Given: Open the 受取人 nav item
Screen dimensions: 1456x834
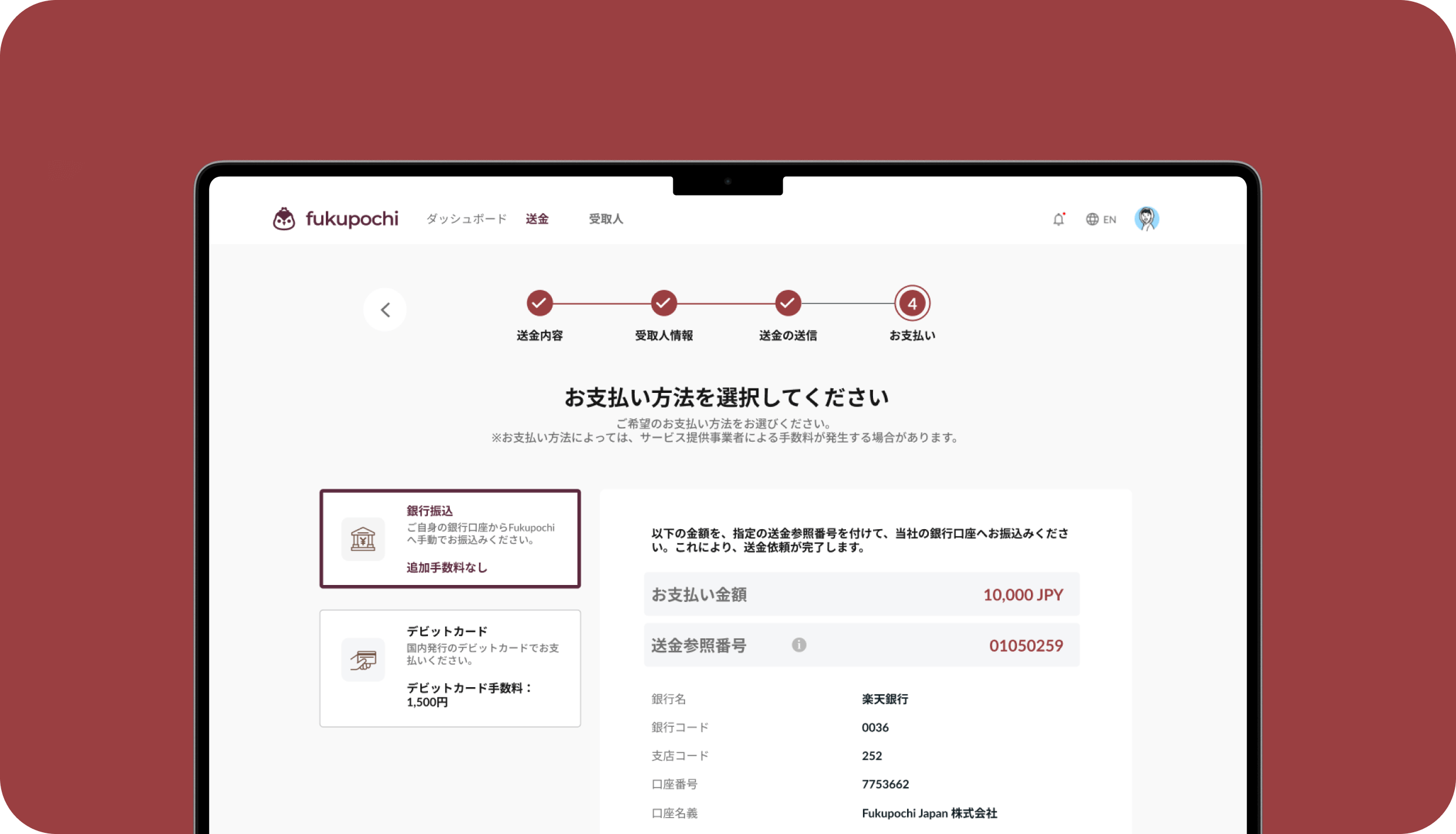Looking at the screenshot, I should click(606, 219).
